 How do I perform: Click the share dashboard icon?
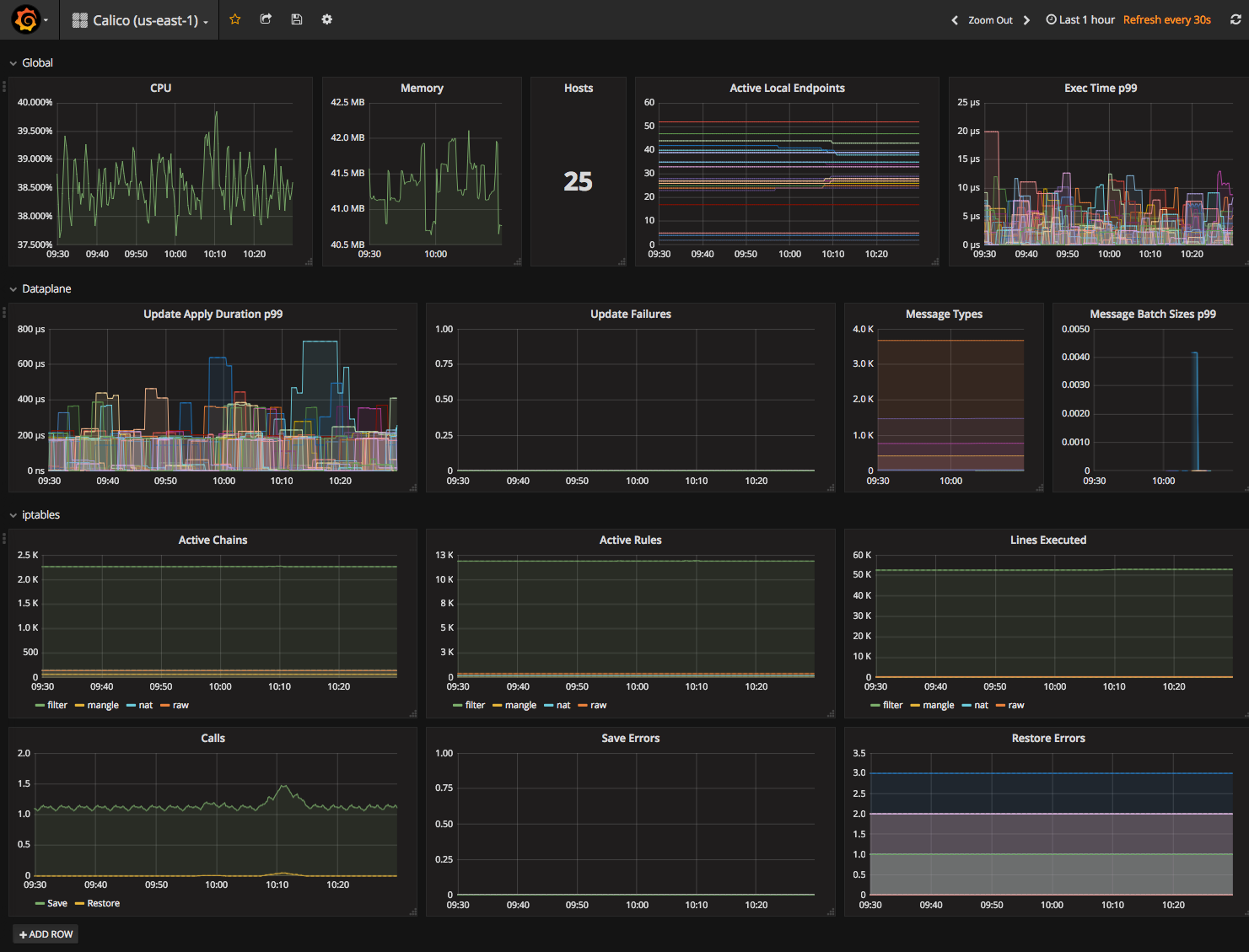(266, 19)
